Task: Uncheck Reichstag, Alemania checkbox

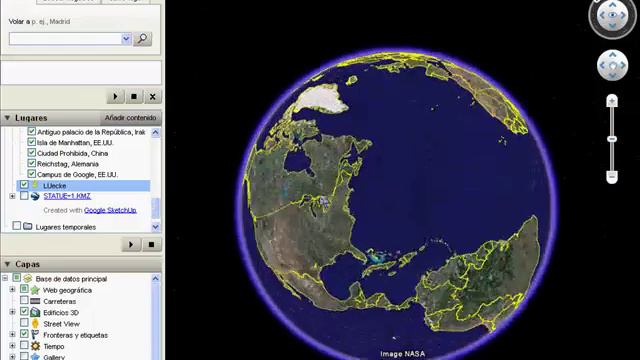Action: [x=31, y=163]
